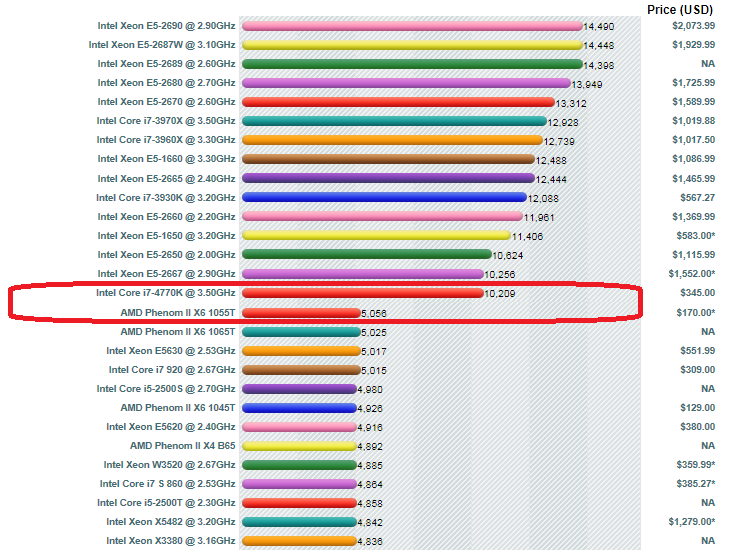Click the $583.00* price
This screenshot has width=743, height=551.
[x=696, y=235]
